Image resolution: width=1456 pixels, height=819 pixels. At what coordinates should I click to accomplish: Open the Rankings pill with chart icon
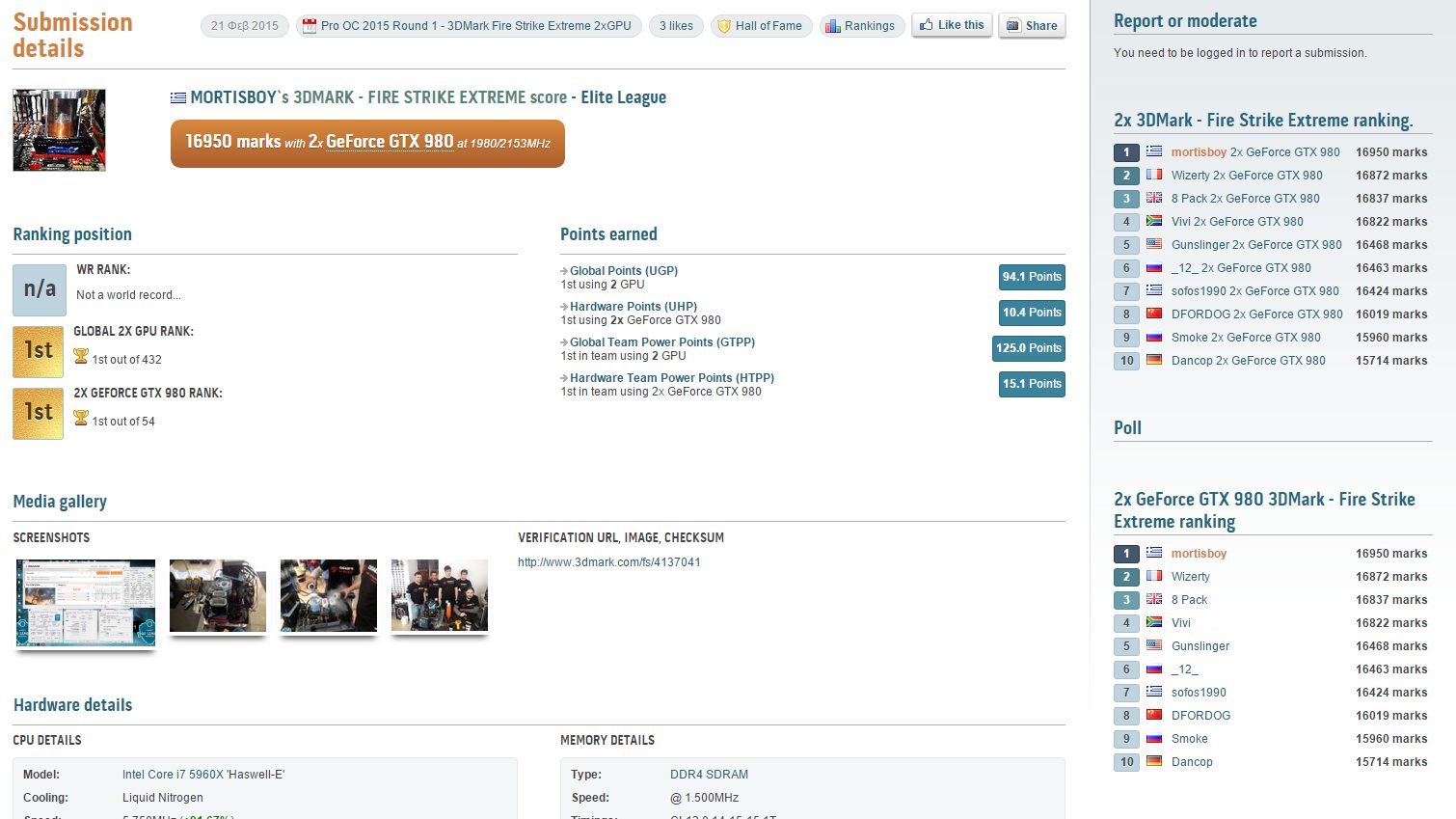862,26
